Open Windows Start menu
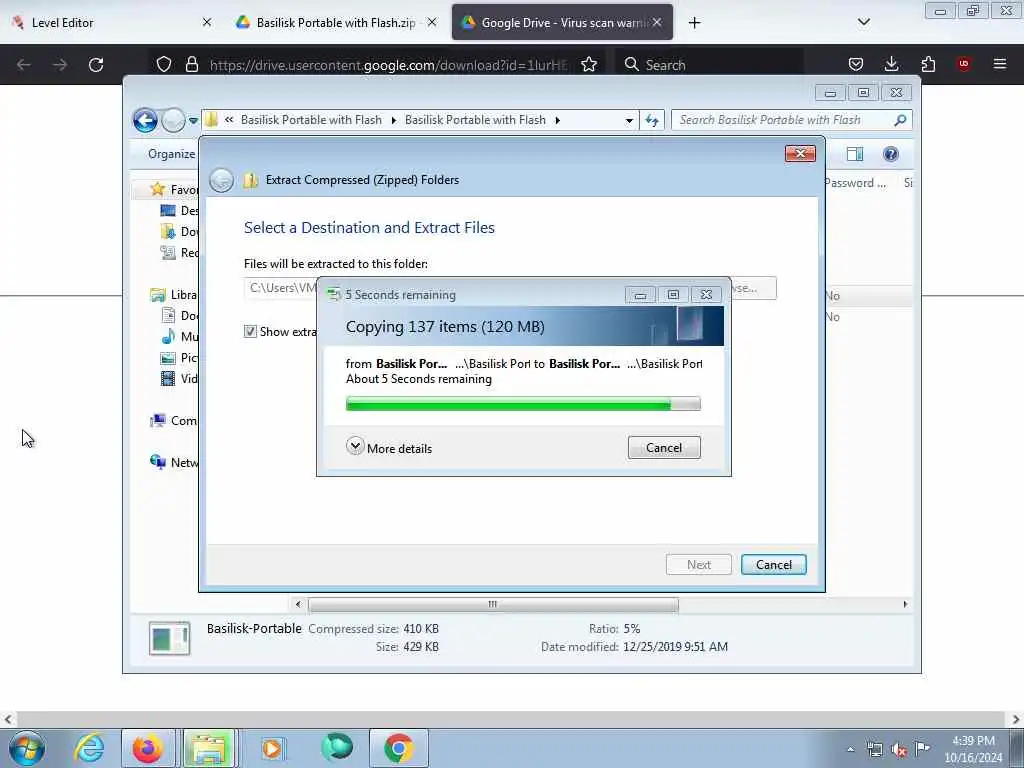The width and height of the screenshot is (1024, 768). click(x=27, y=748)
